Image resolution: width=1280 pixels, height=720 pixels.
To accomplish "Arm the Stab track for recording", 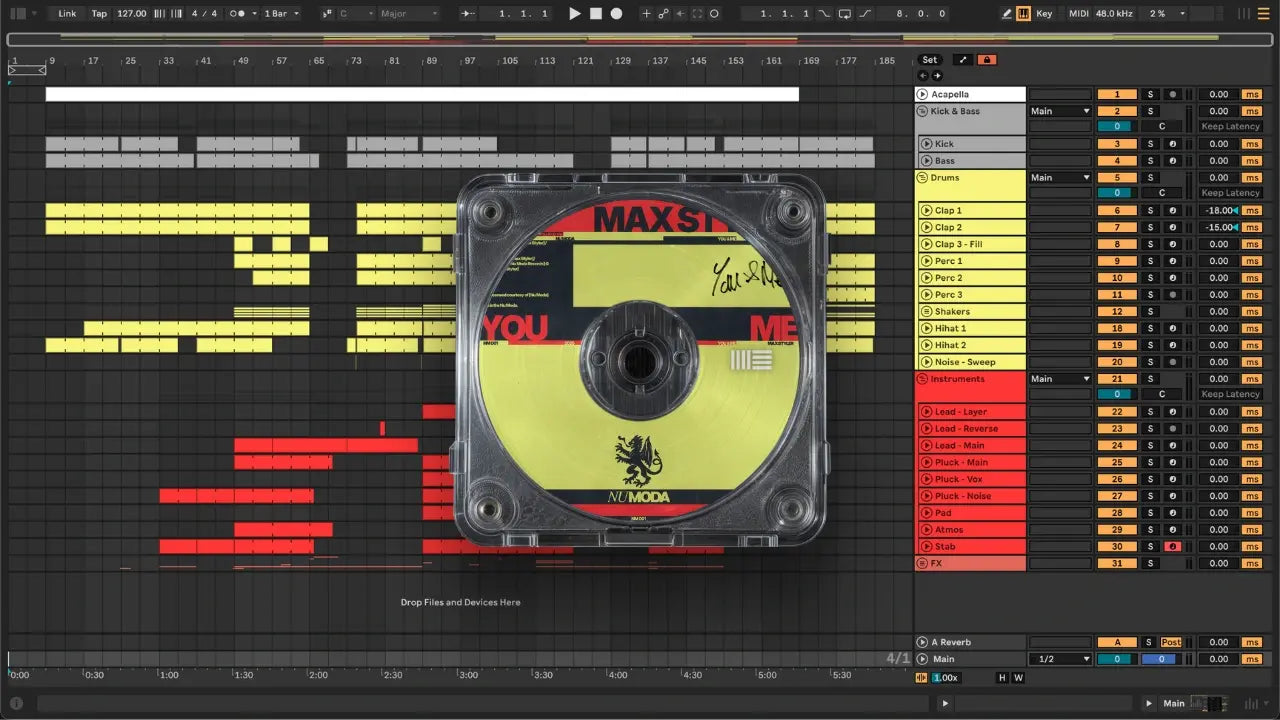I will click(1172, 547).
